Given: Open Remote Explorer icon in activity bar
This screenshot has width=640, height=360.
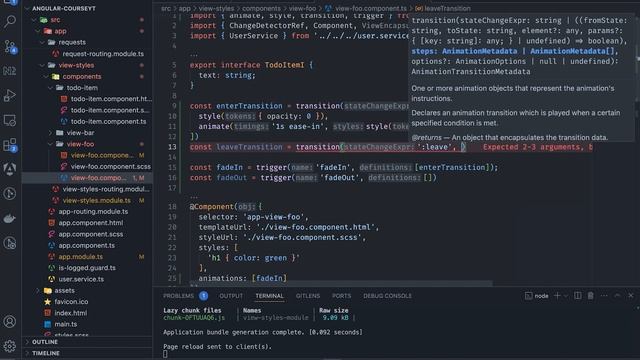Looking at the screenshot, I should 10,120.
